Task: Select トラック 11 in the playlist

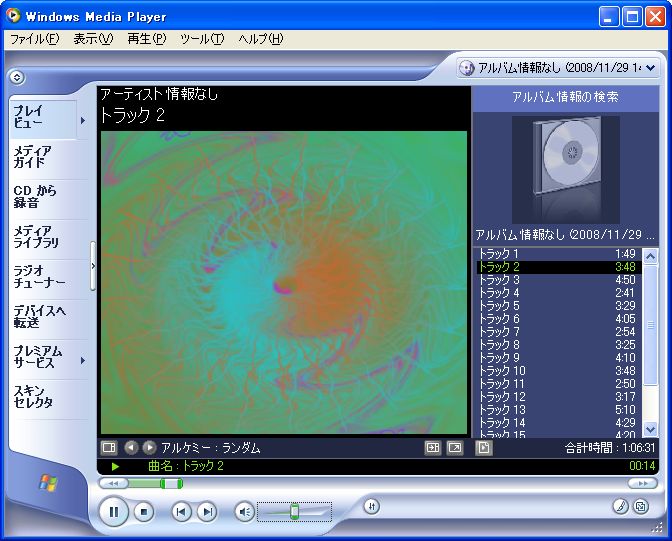Action: click(559, 384)
